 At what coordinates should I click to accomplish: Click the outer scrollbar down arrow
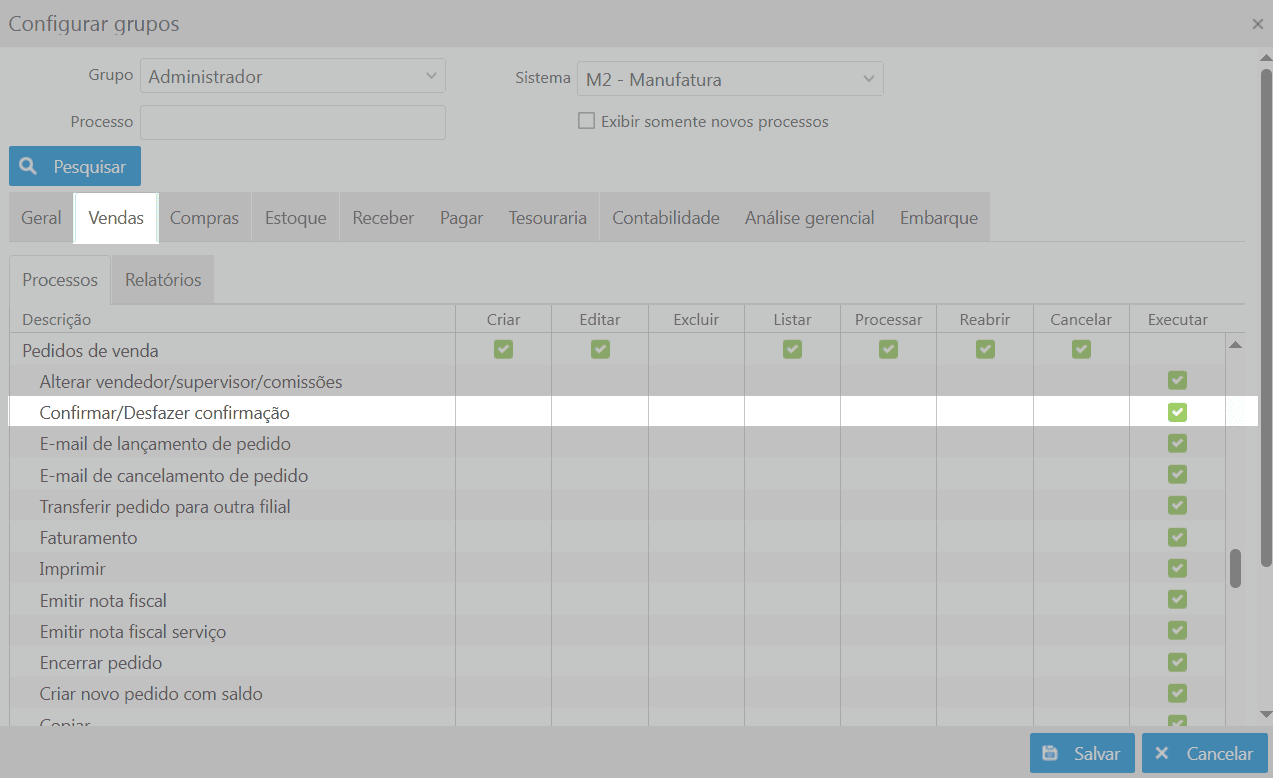pyautogui.click(x=1265, y=714)
